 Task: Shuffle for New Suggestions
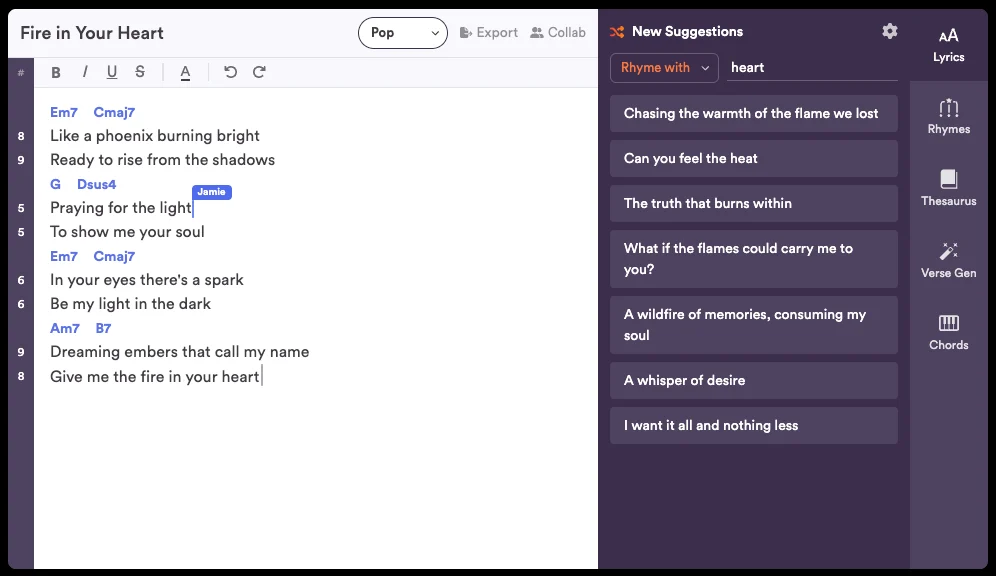tap(676, 32)
